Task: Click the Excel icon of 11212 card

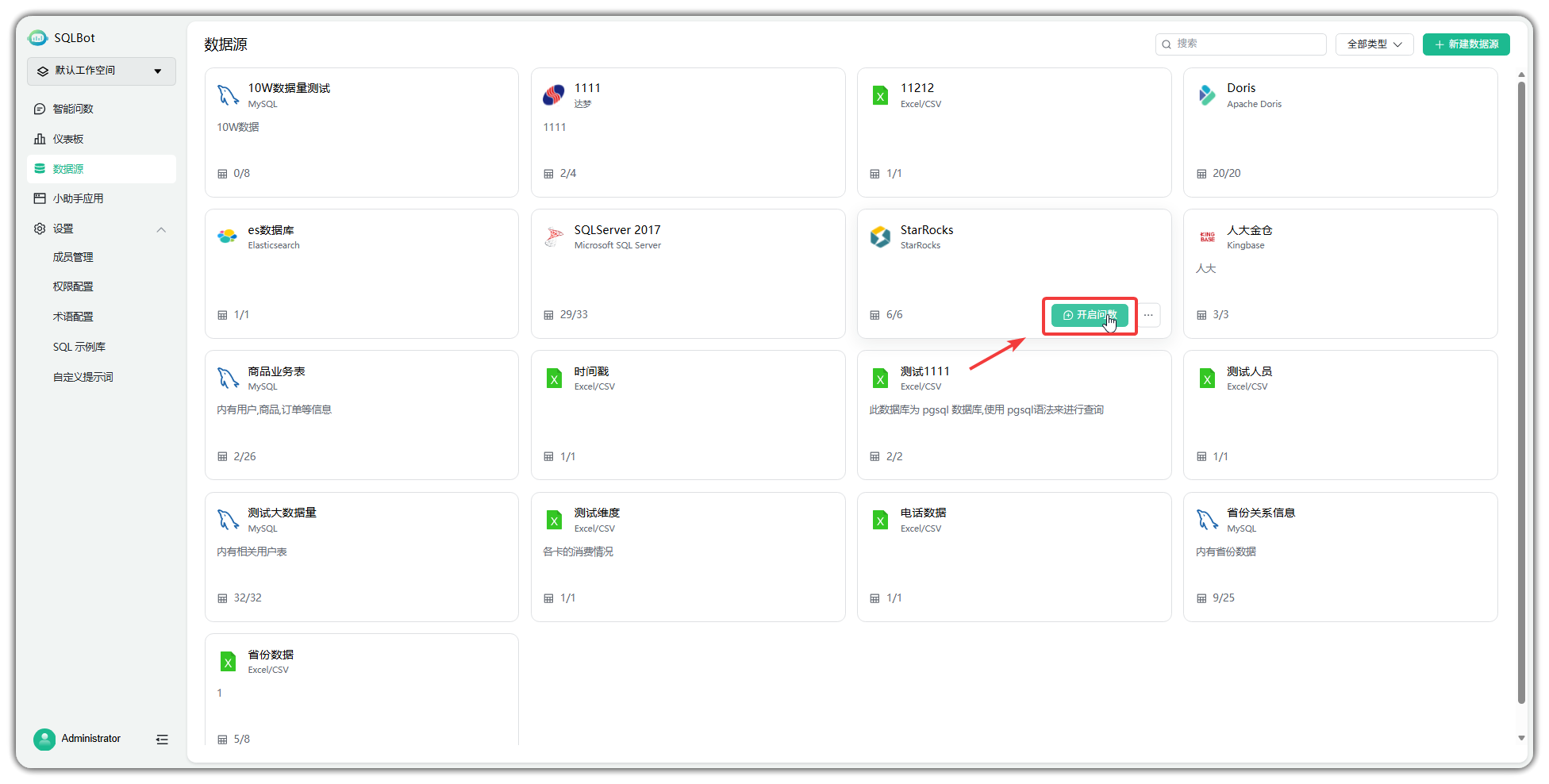Action: [x=880, y=95]
